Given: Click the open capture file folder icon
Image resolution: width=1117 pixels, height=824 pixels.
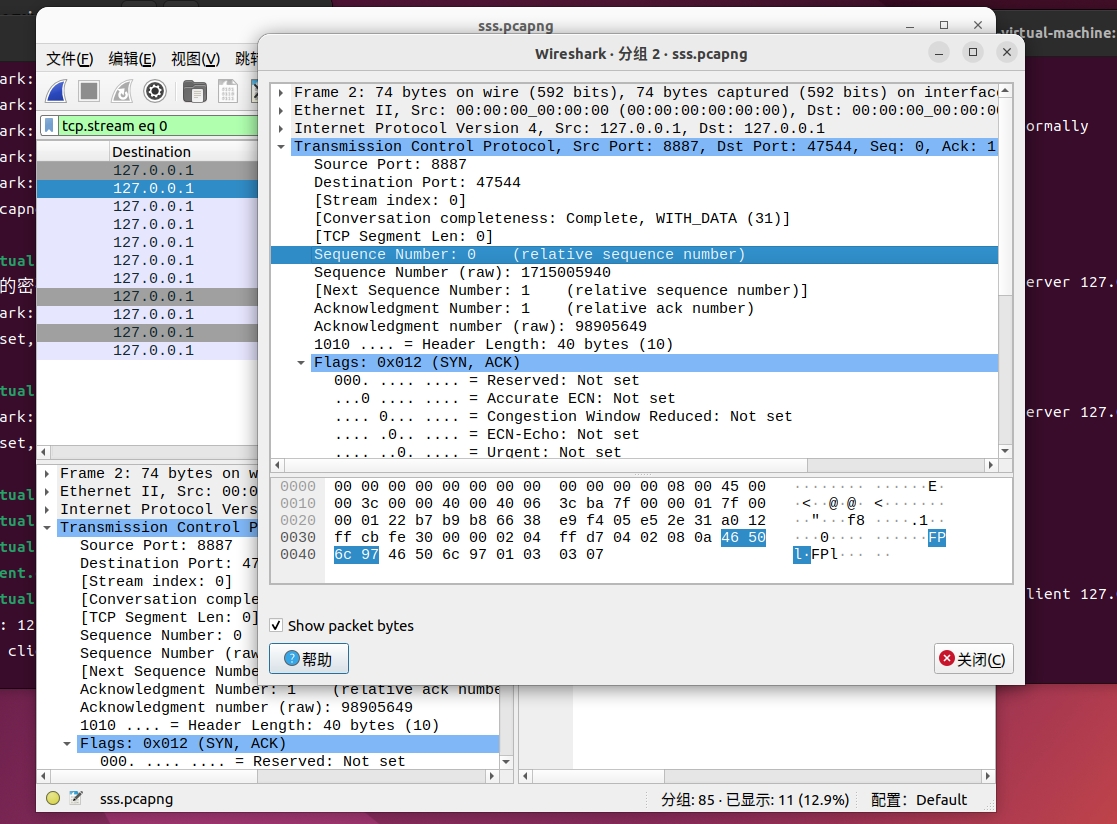Looking at the screenshot, I should 194,91.
